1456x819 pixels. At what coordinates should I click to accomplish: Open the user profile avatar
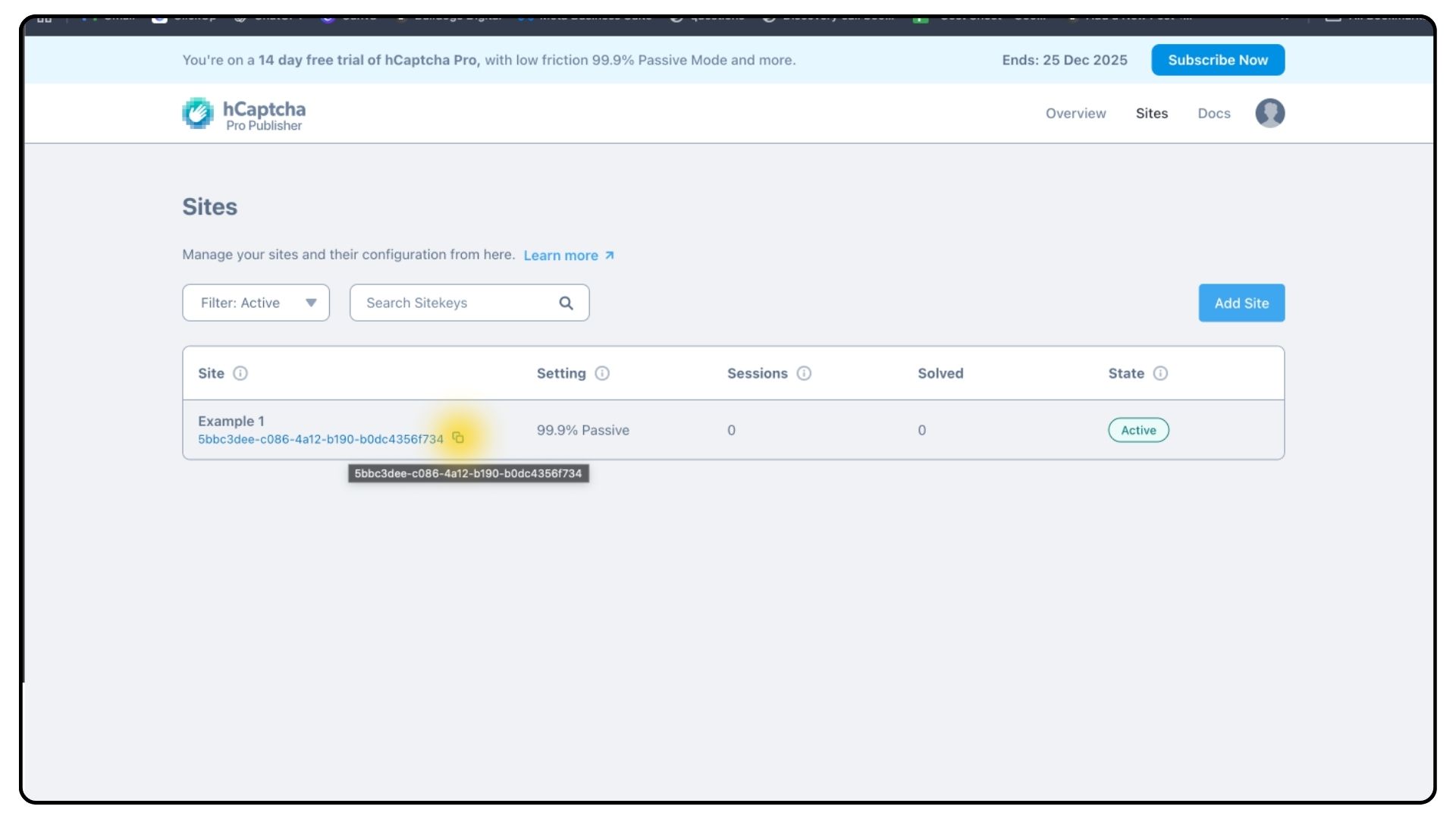(x=1269, y=113)
